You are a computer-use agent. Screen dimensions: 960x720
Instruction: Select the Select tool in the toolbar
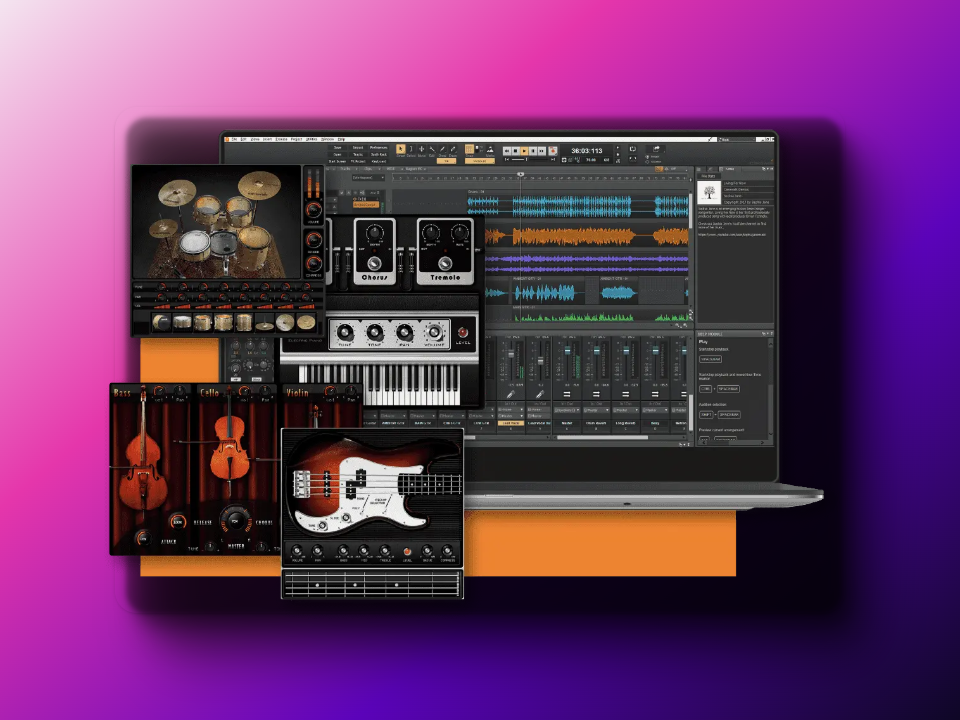(411, 149)
